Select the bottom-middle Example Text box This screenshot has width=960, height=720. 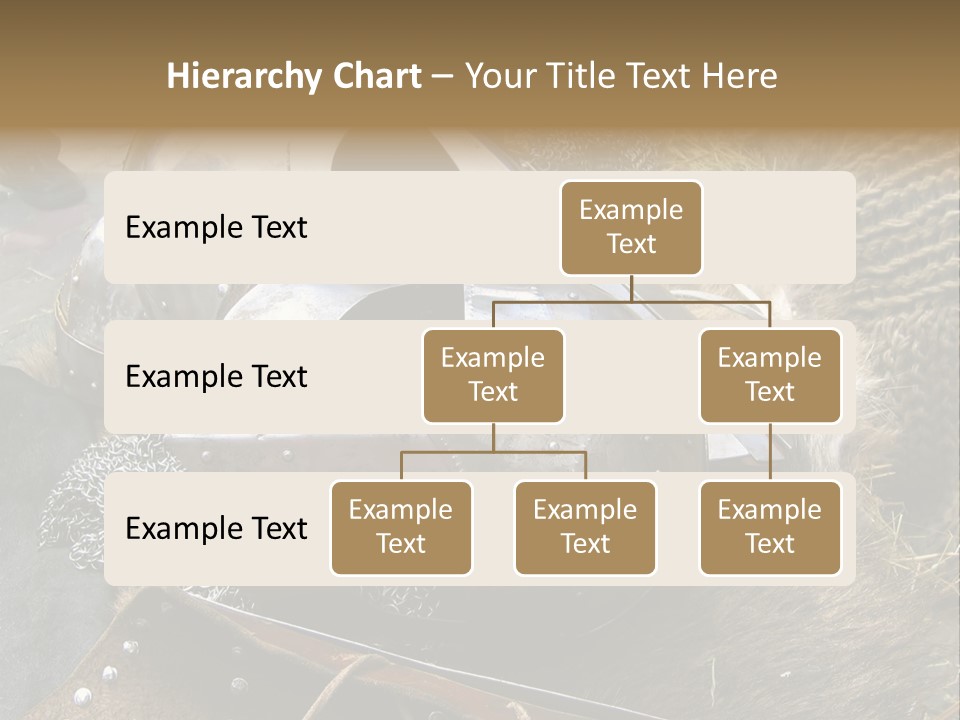585,527
